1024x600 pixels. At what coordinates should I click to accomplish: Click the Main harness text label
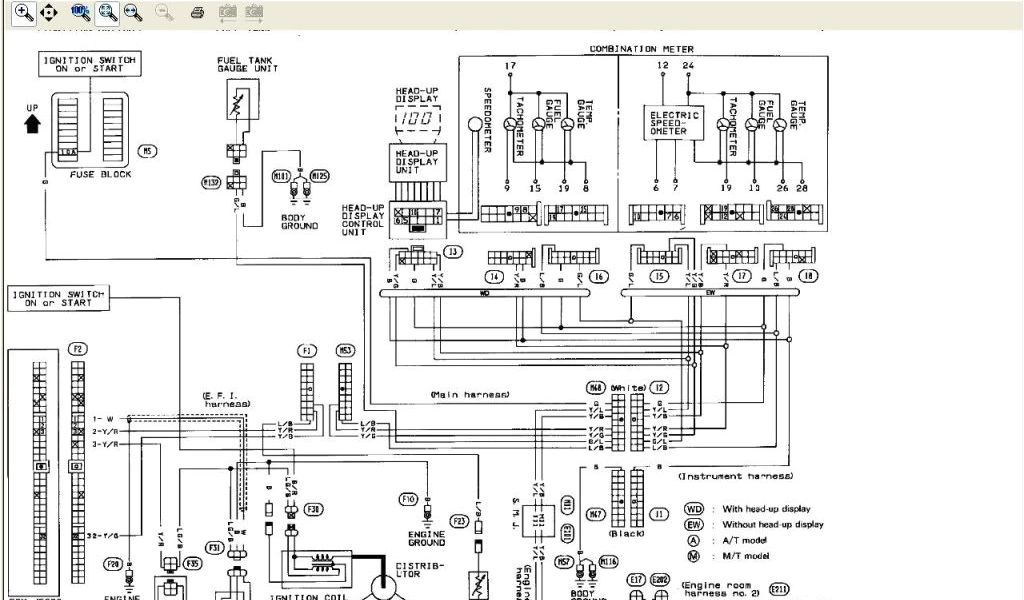click(x=470, y=395)
